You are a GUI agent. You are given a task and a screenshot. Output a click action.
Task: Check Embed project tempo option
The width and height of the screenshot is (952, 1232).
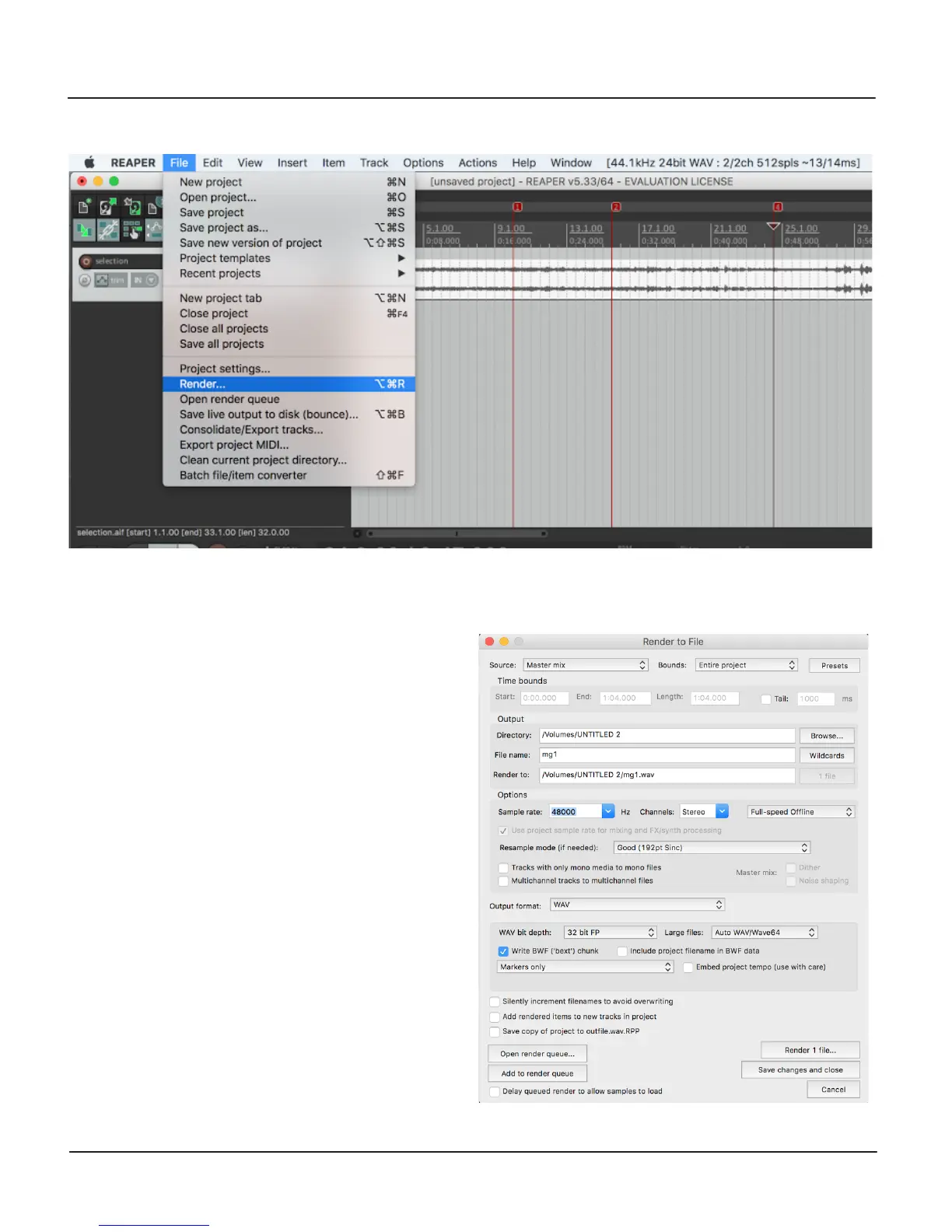[x=688, y=968]
